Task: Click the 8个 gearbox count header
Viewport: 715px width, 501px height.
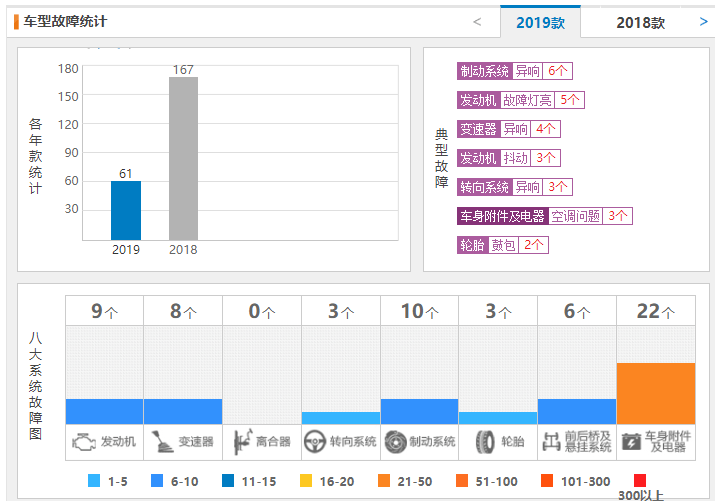Action: pos(183,311)
